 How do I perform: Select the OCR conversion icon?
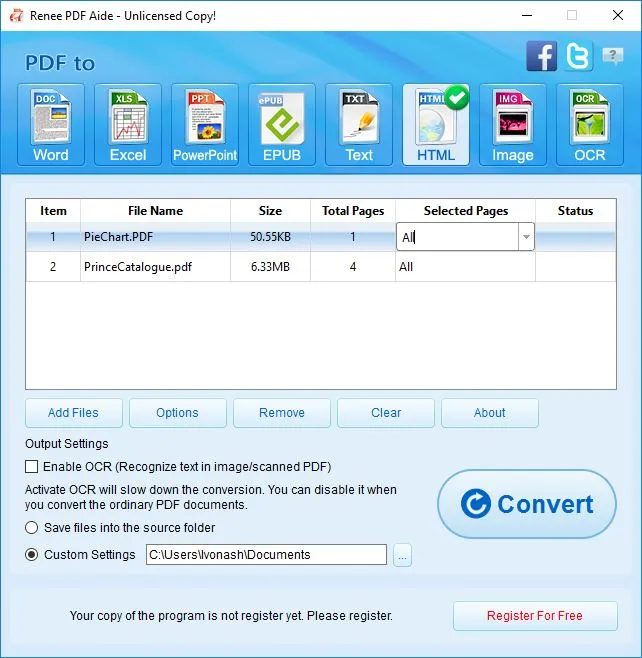590,125
